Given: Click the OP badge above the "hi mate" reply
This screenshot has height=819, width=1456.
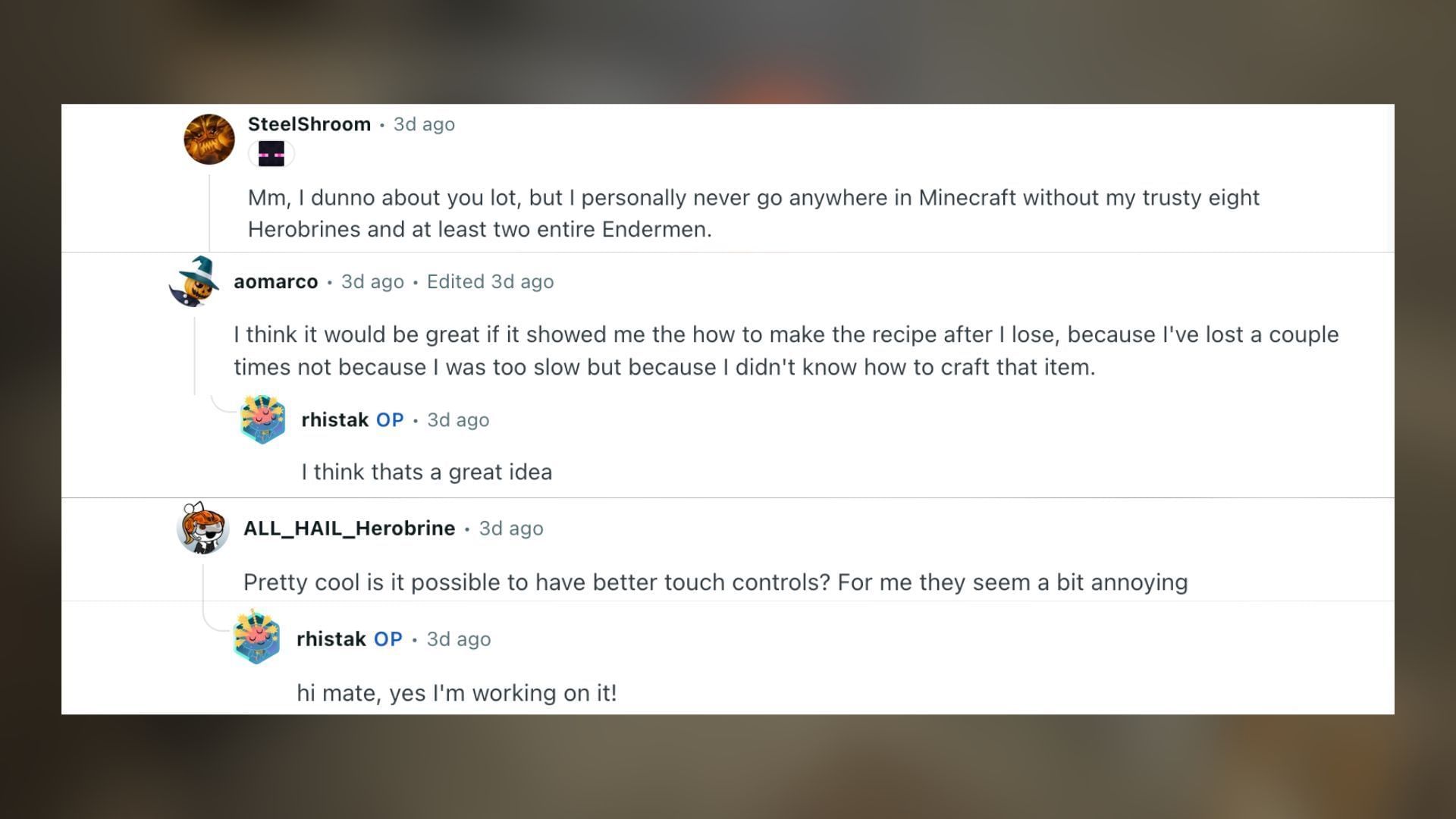Looking at the screenshot, I should 388,639.
